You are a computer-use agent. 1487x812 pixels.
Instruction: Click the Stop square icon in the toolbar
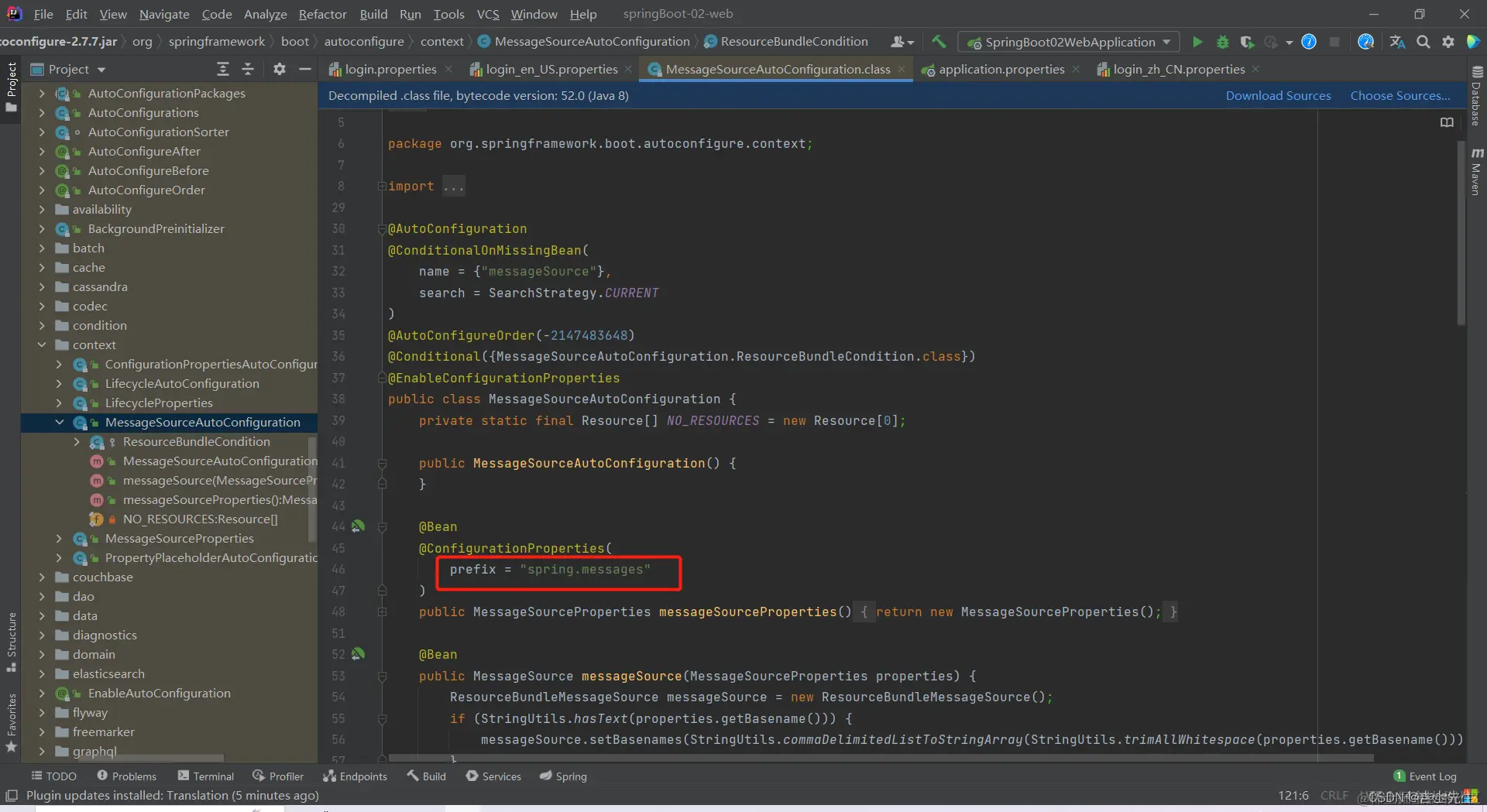point(1334,42)
